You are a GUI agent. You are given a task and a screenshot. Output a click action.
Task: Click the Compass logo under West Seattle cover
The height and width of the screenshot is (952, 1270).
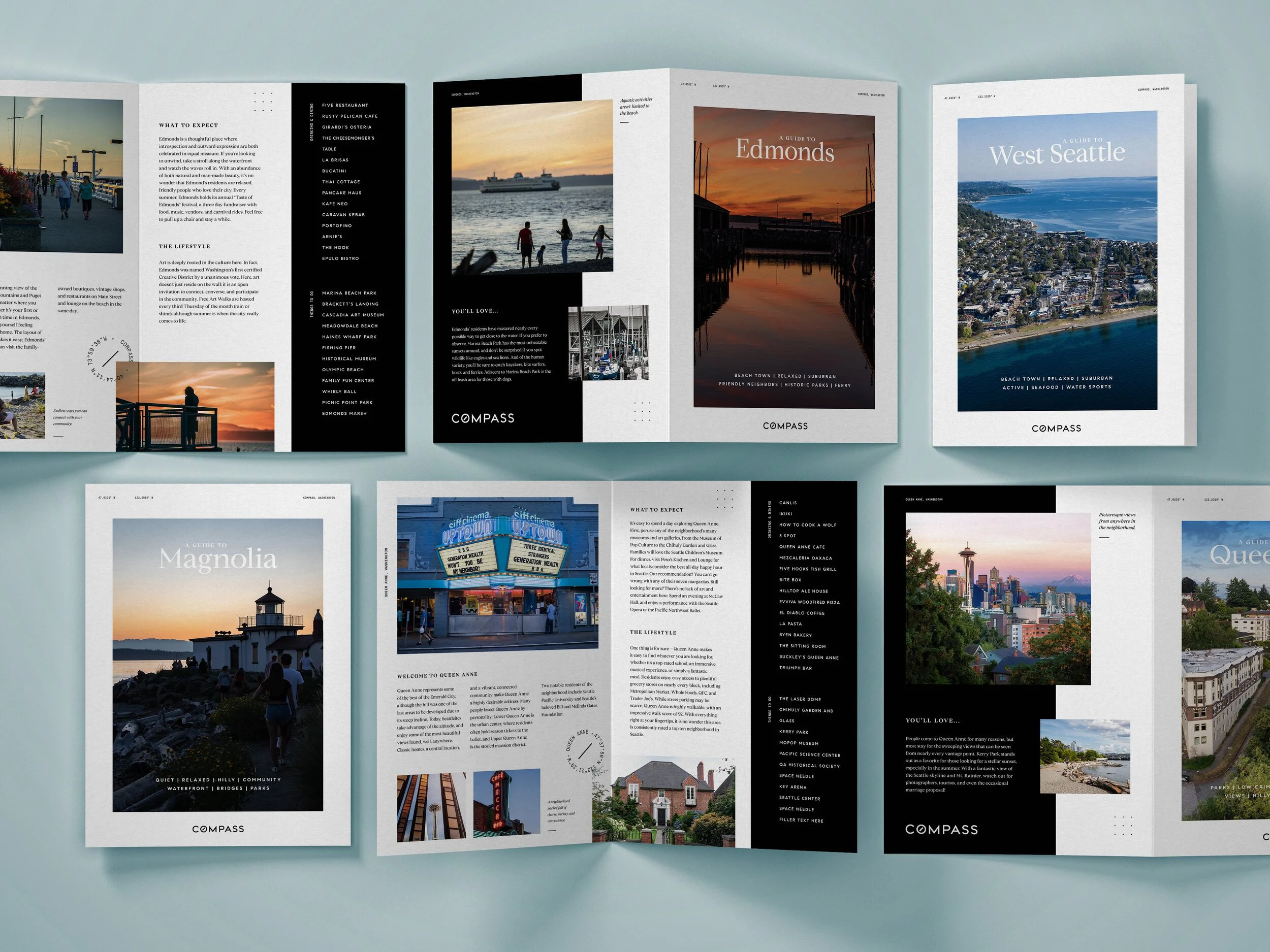click(x=1056, y=428)
